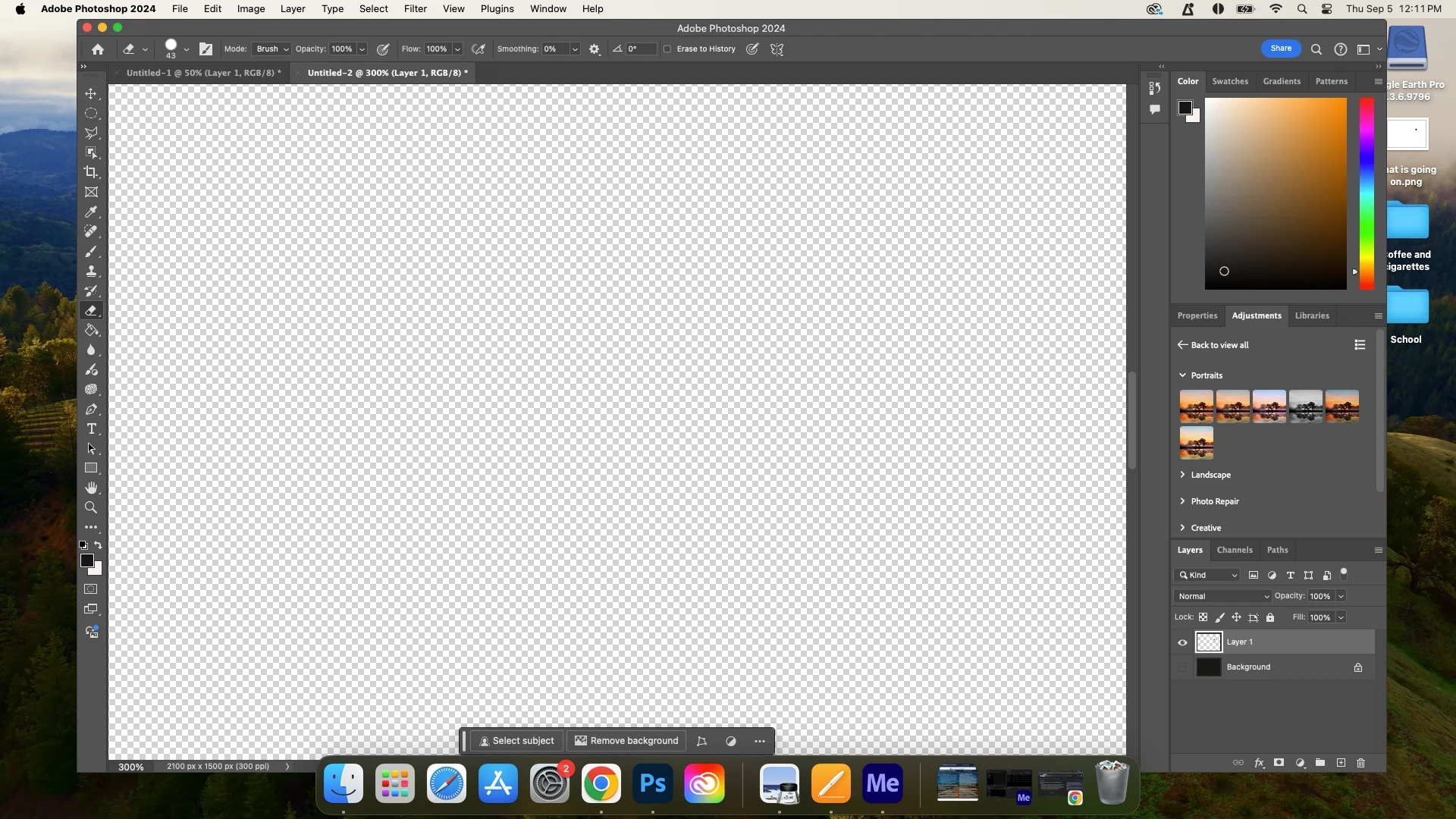This screenshot has height=819, width=1456.
Task: Select the Crop tool
Action: (x=91, y=172)
